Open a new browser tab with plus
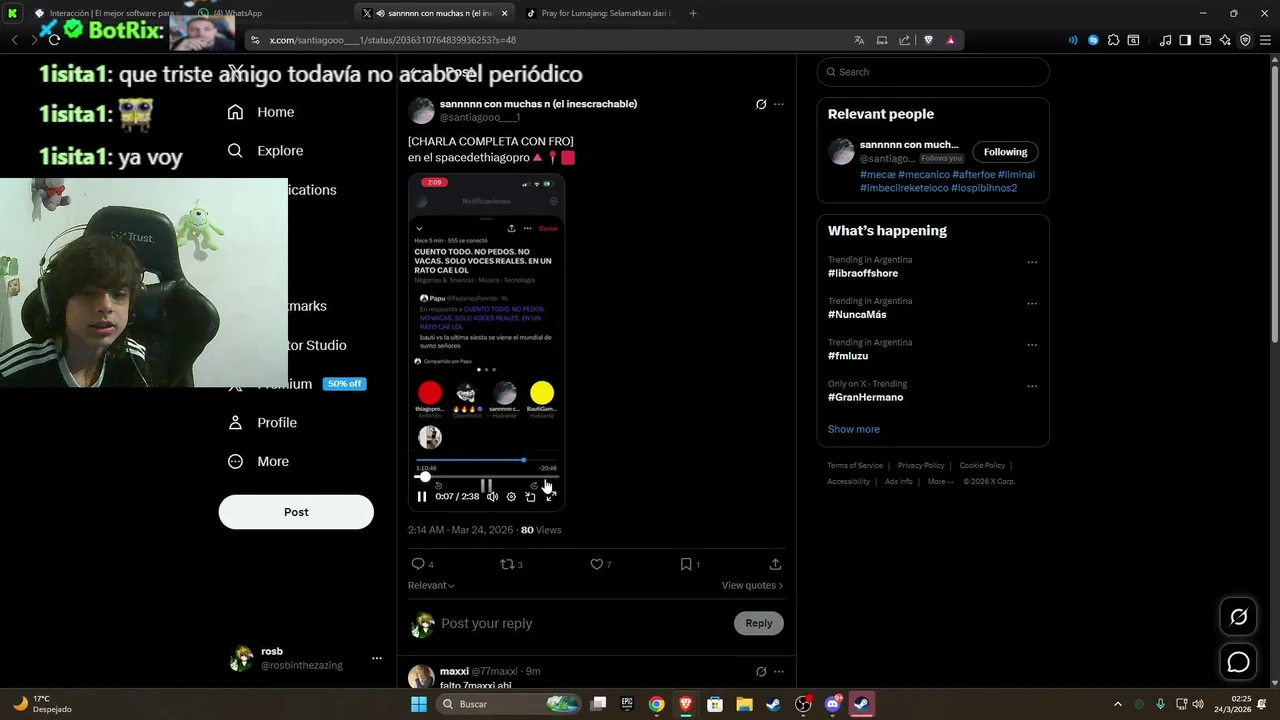 pyautogui.click(x=693, y=13)
